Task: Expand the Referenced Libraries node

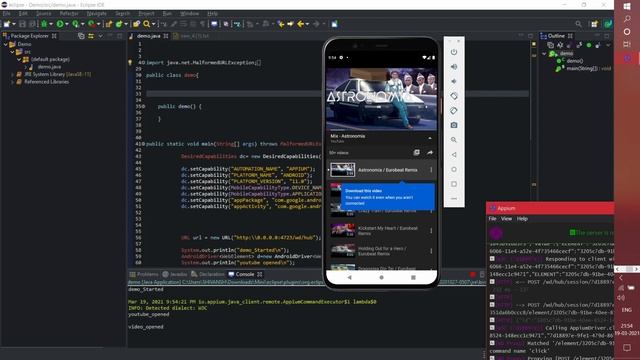Action: click(12, 82)
